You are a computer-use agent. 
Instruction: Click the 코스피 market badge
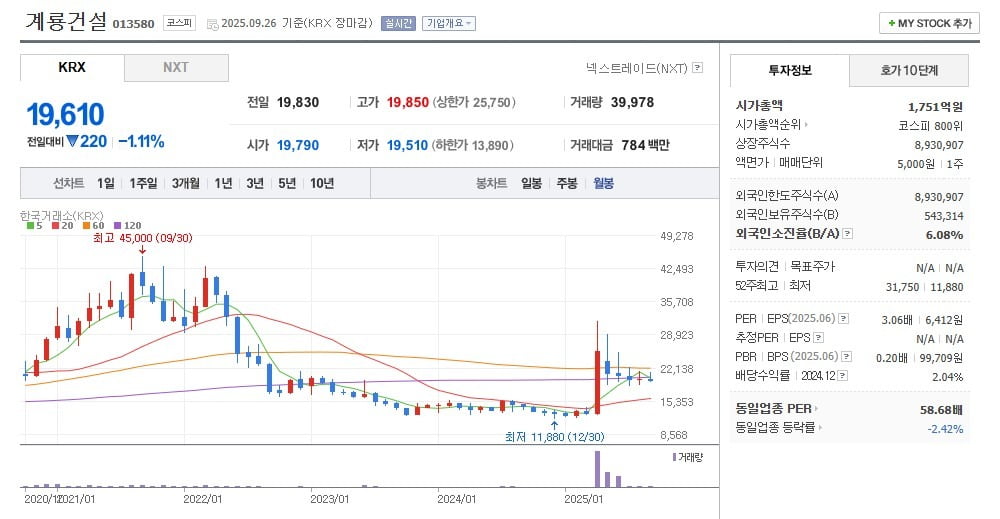179,23
